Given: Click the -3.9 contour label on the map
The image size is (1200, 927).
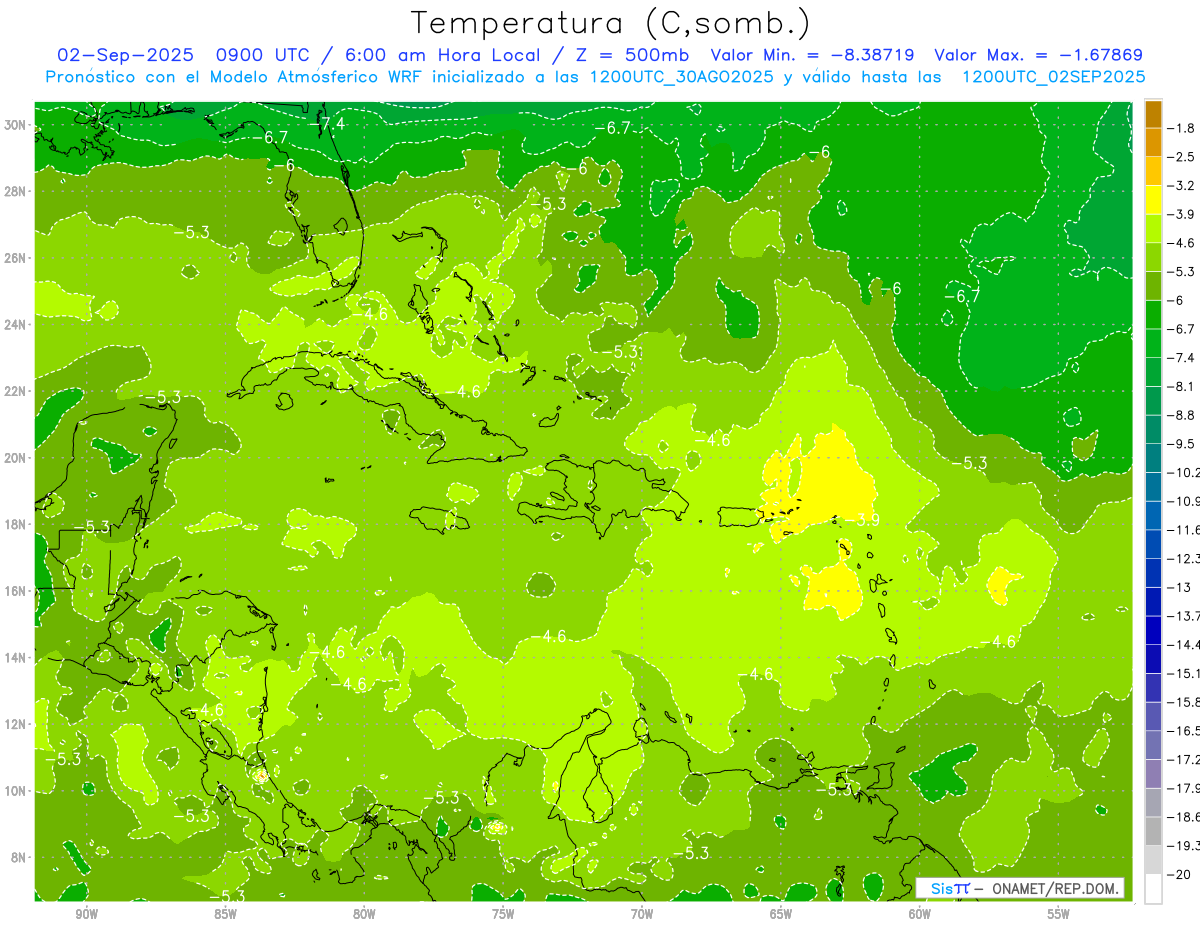Looking at the screenshot, I should click(x=862, y=520).
